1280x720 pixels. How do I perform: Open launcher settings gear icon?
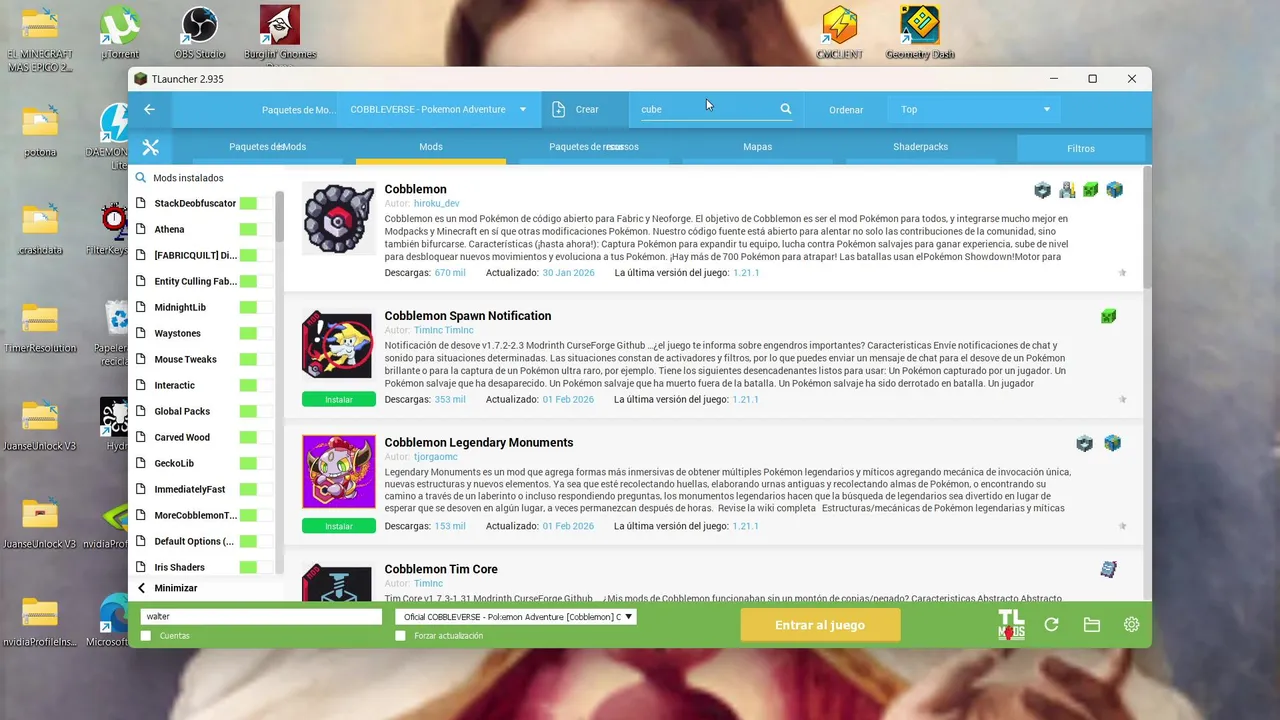point(1131,625)
